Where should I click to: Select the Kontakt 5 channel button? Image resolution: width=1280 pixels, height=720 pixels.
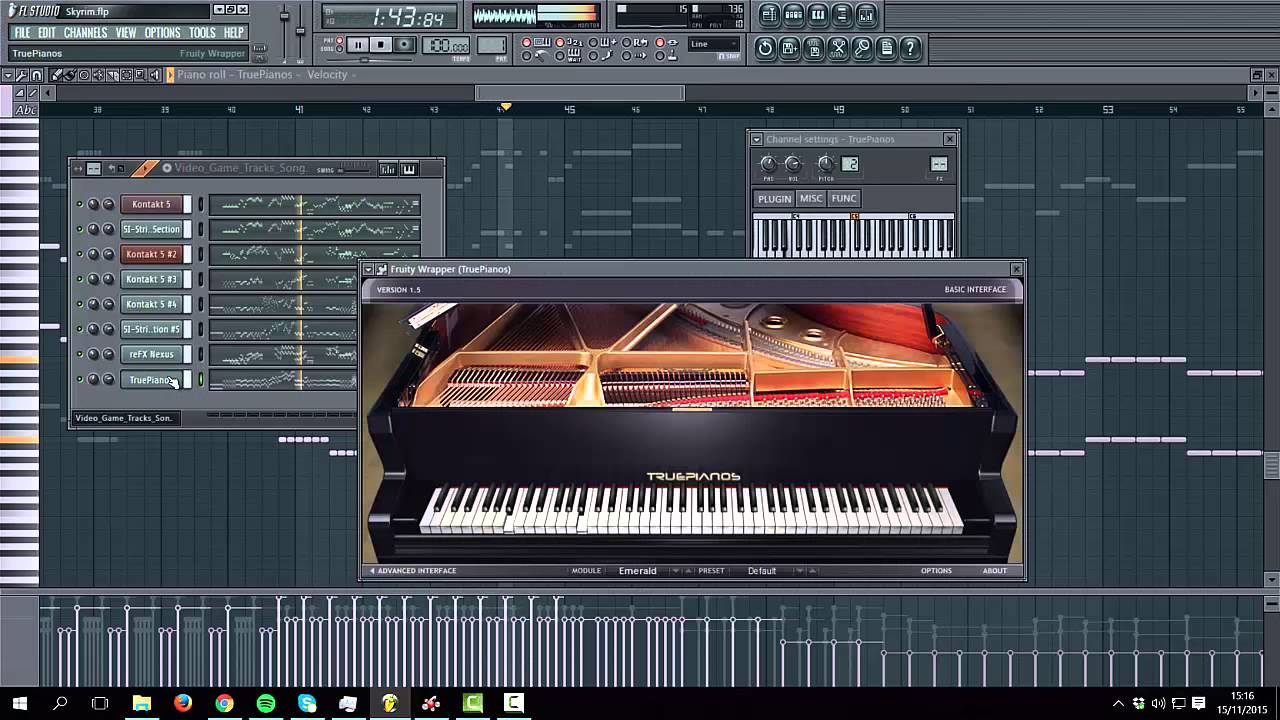click(x=152, y=204)
